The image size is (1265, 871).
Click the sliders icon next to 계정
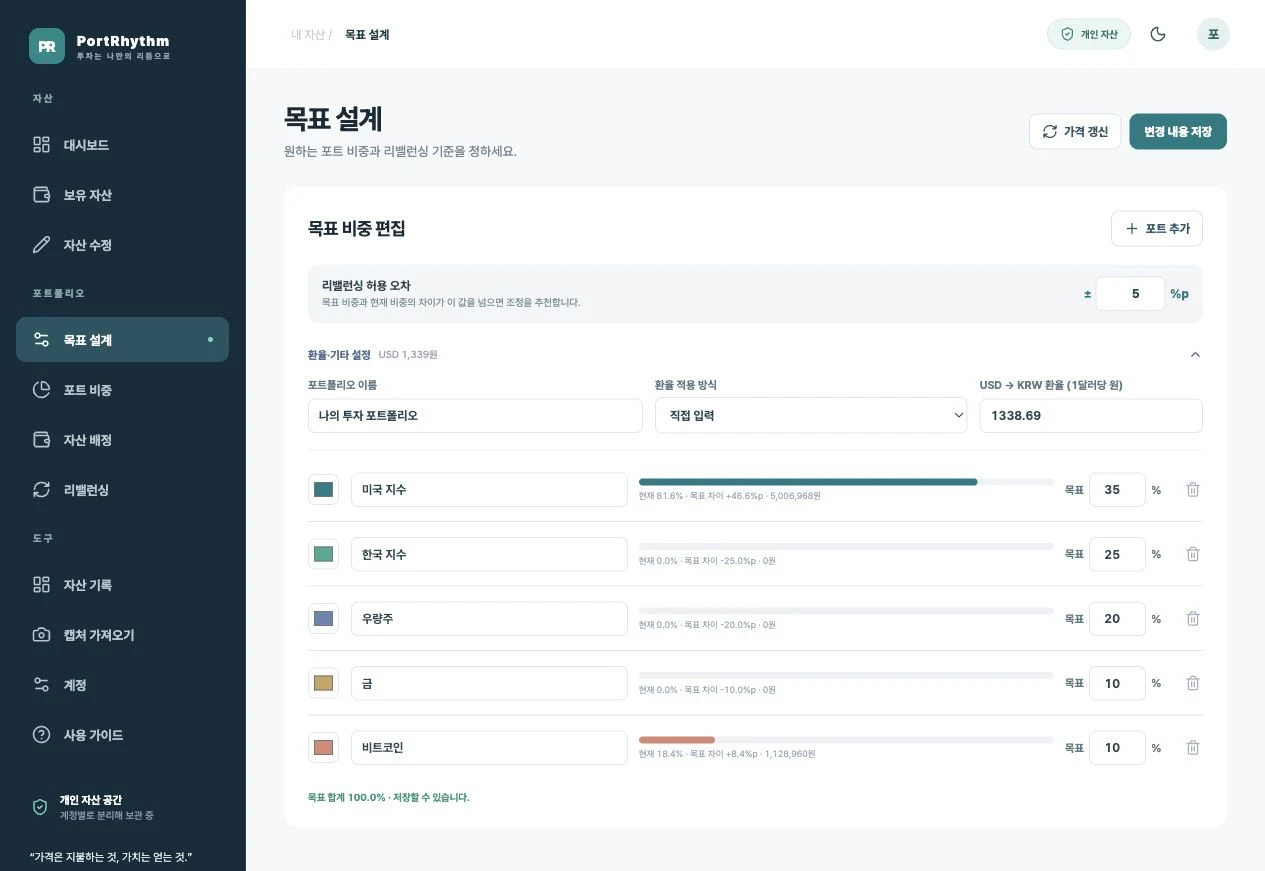[41, 685]
